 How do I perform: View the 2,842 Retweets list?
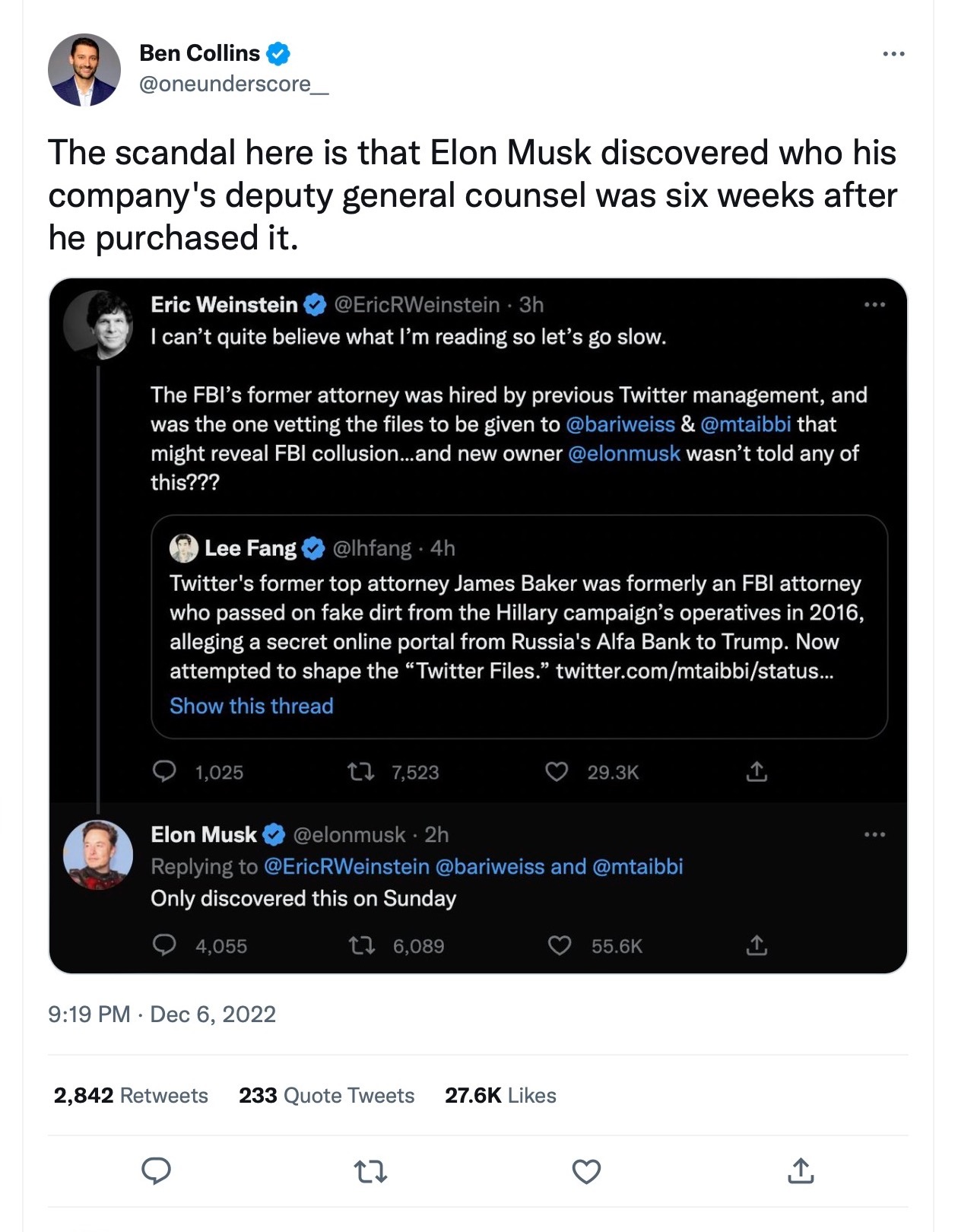(x=131, y=1095)
